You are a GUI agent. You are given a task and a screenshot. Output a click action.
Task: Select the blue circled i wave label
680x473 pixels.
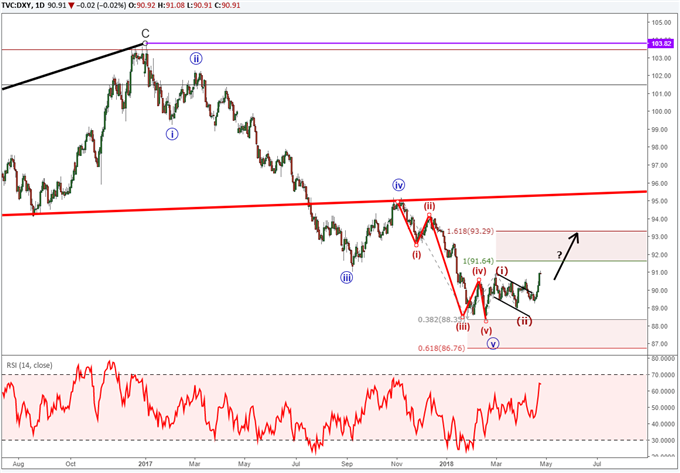click(172, 134)
